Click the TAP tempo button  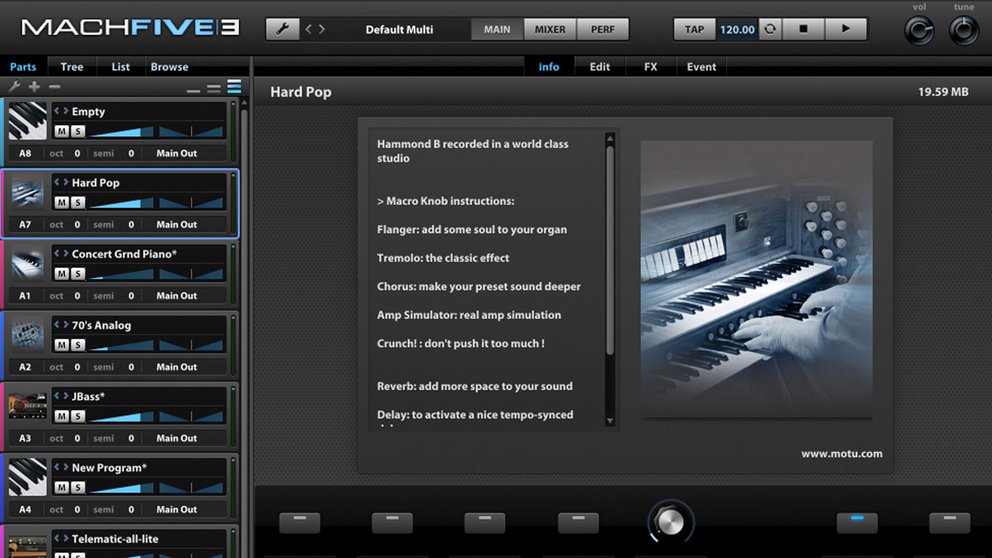click(x=694, y=29)
